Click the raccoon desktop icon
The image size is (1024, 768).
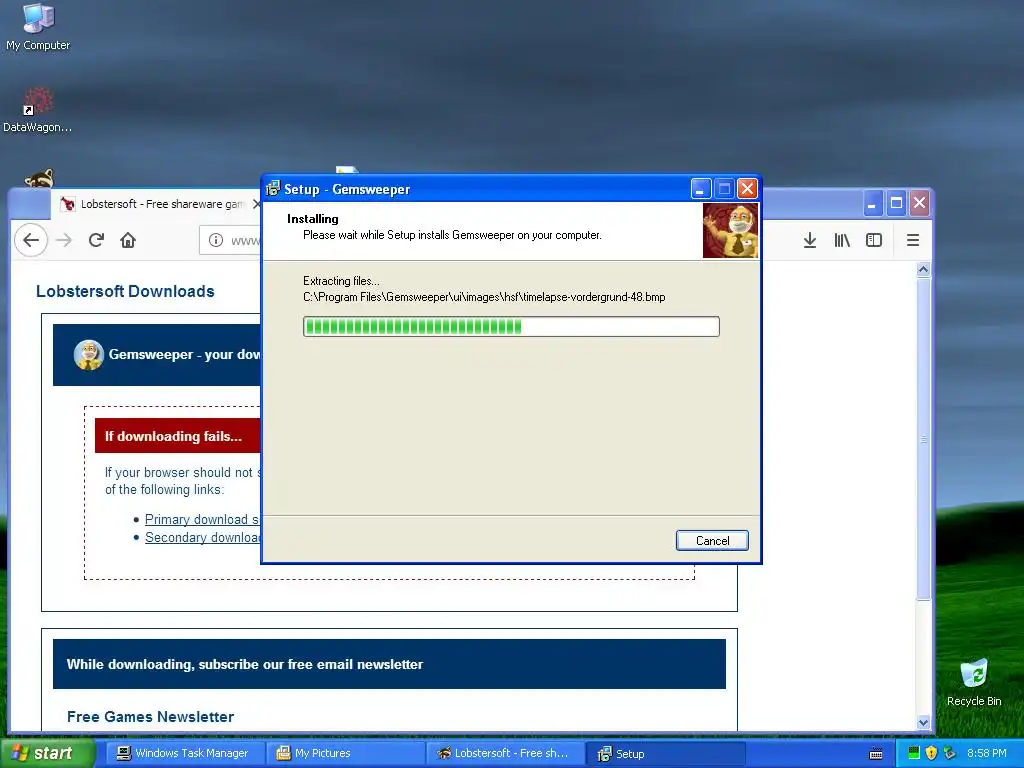(39, 179)
